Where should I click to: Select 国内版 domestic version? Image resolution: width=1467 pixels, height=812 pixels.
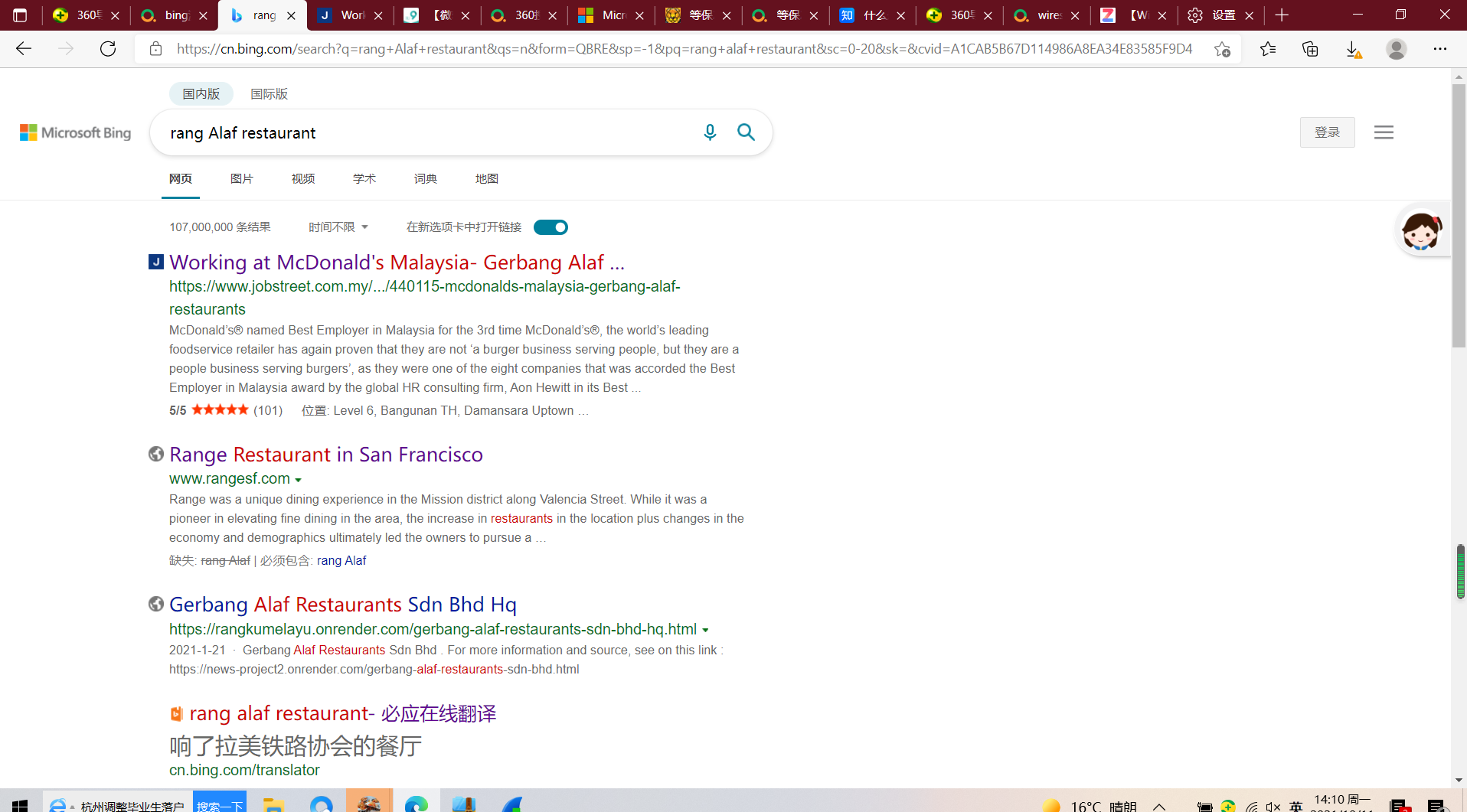coord(201,93)
